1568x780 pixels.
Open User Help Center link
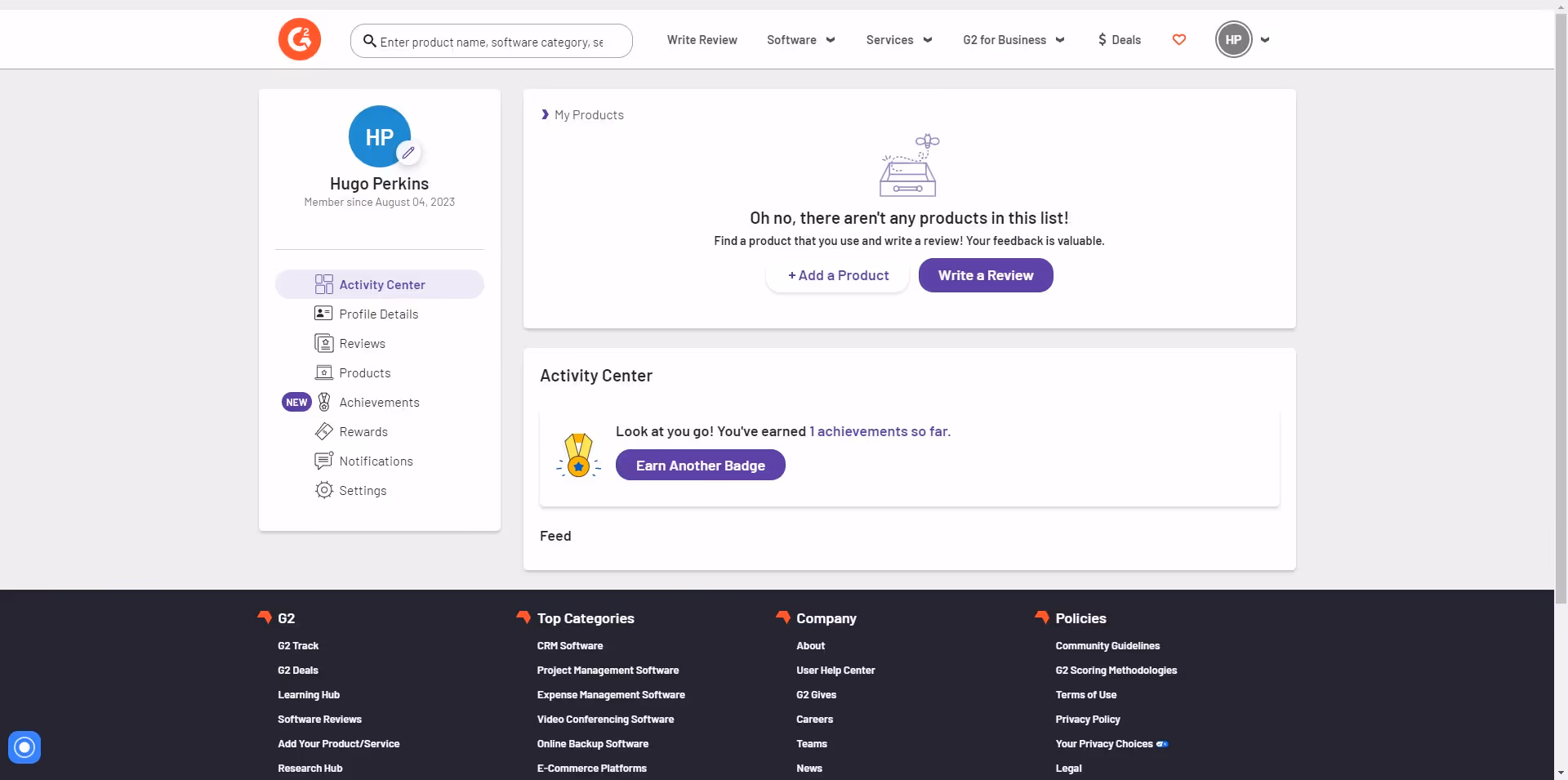pyautogui.click(x=835, y=670)
